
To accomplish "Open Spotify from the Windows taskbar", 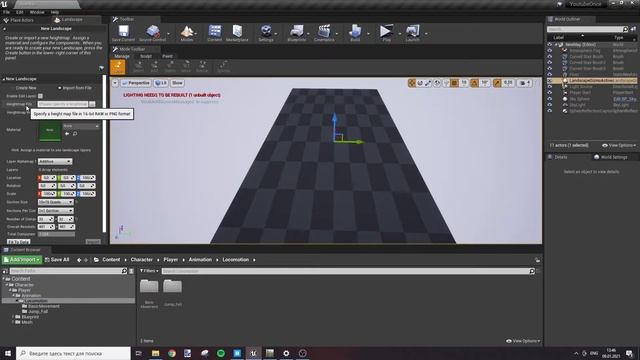I will (x=221, y=353).
